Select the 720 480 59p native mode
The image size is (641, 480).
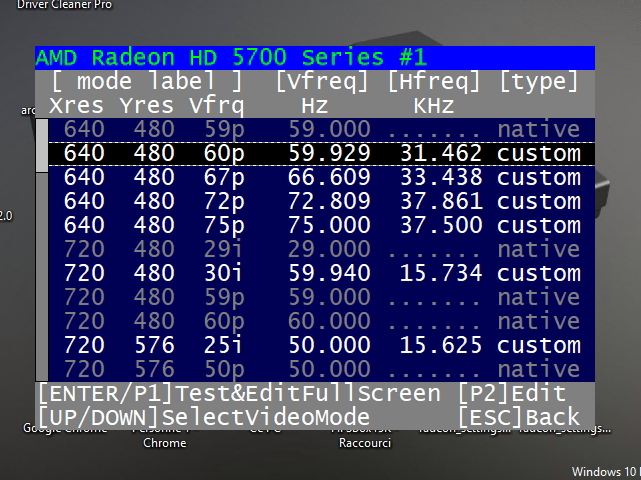pyautogui.click(x=321, y=298)
